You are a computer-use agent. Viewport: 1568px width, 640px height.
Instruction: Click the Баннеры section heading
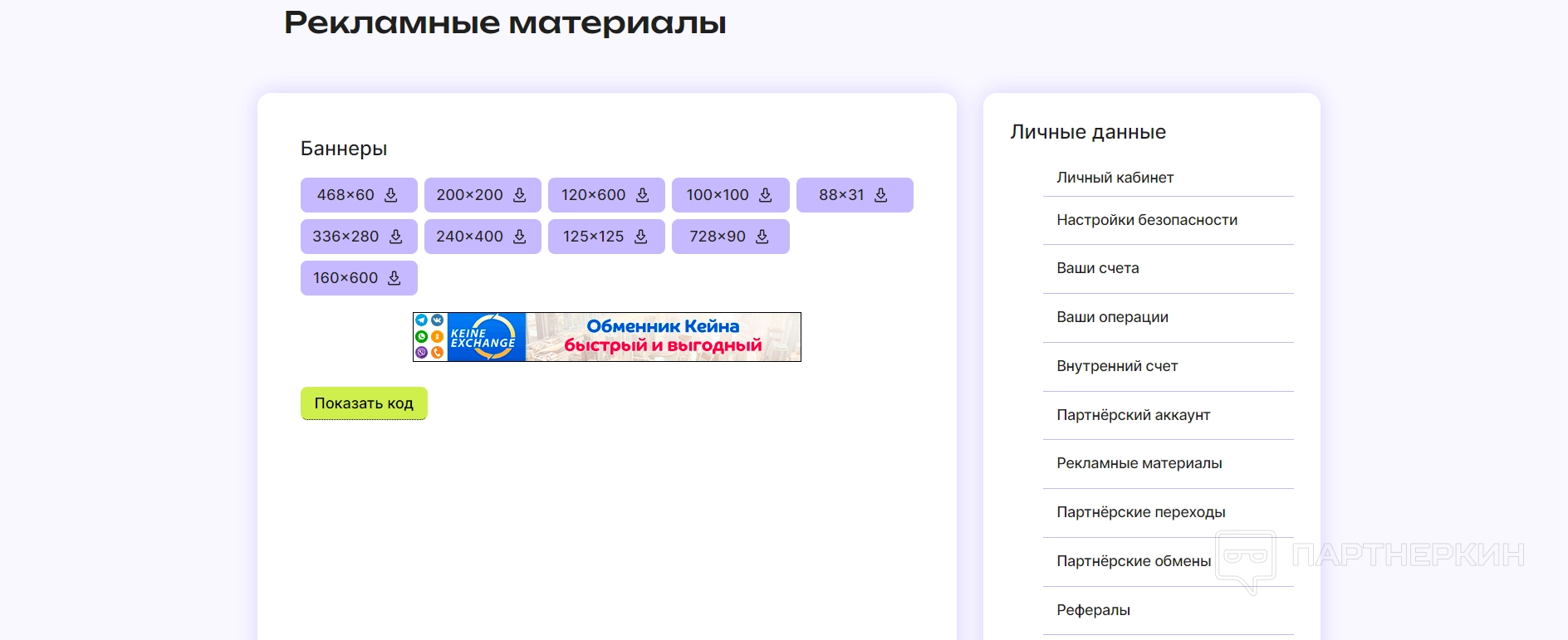[x=344, y=149]
